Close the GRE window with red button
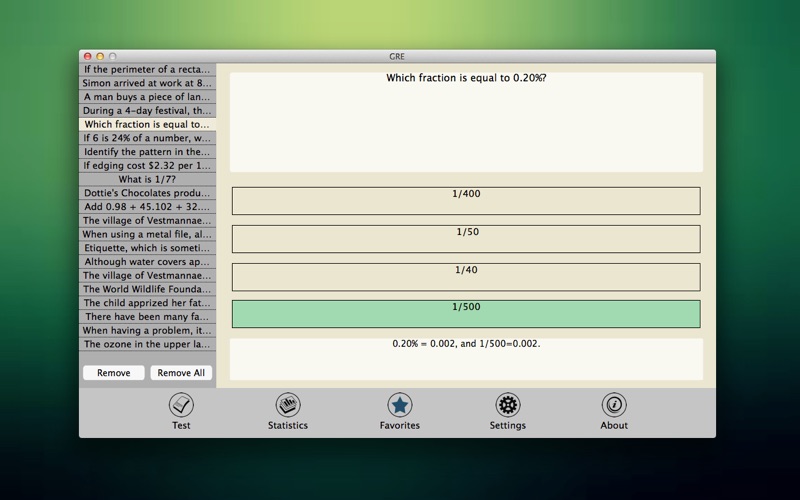The width and height of the screenshot is (800, 500). (x=88, y=56)
